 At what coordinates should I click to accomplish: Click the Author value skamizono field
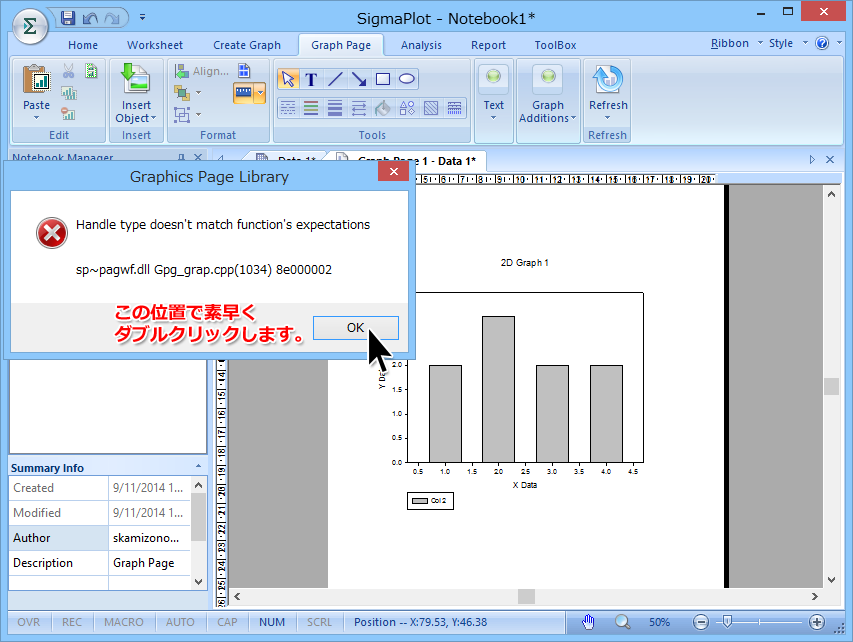point(150,538)
